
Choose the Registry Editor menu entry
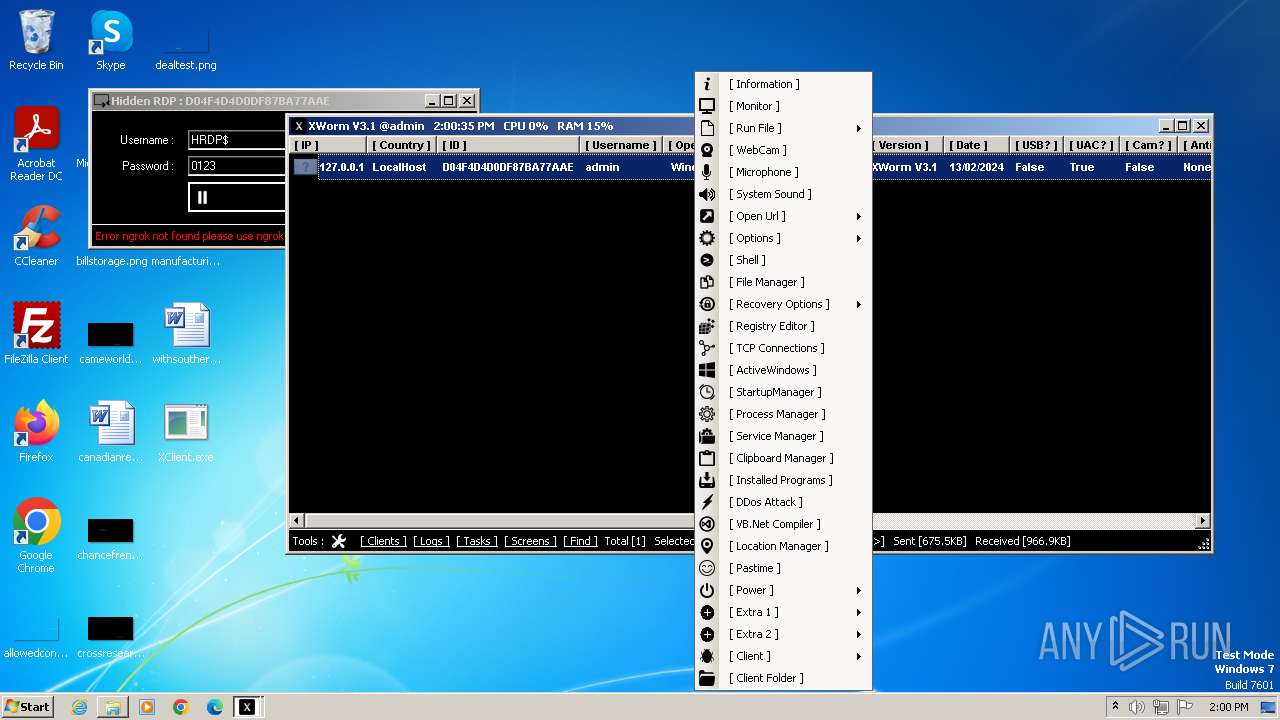(783, 326)
